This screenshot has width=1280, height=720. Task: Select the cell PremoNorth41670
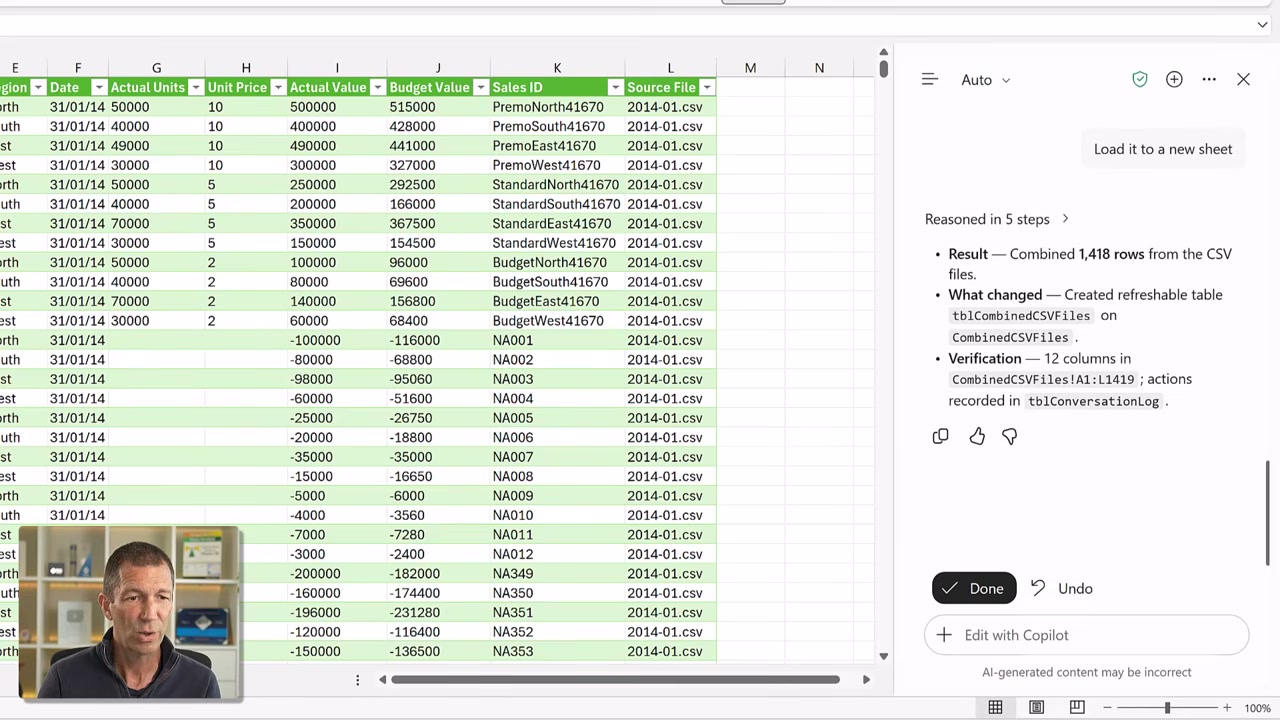pyautogui.click(x=557, y=107)
